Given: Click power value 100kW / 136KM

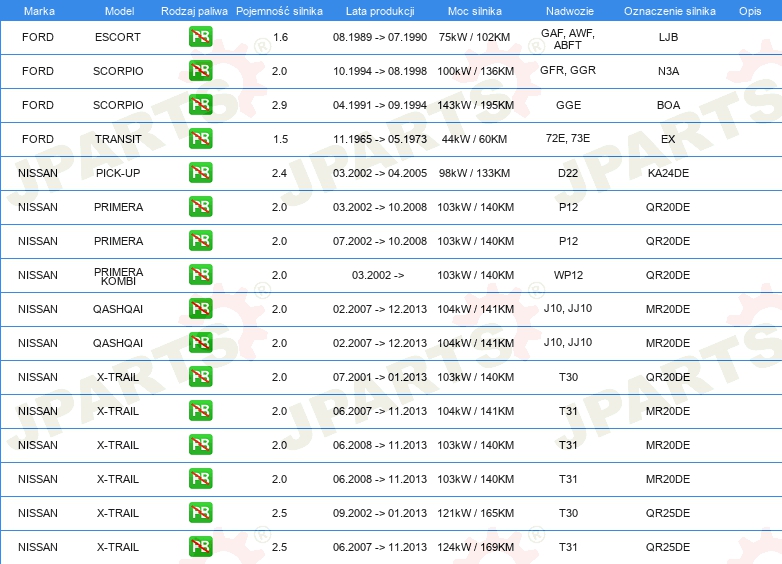Looking at the screenshot, I should [x=475, y=71].
